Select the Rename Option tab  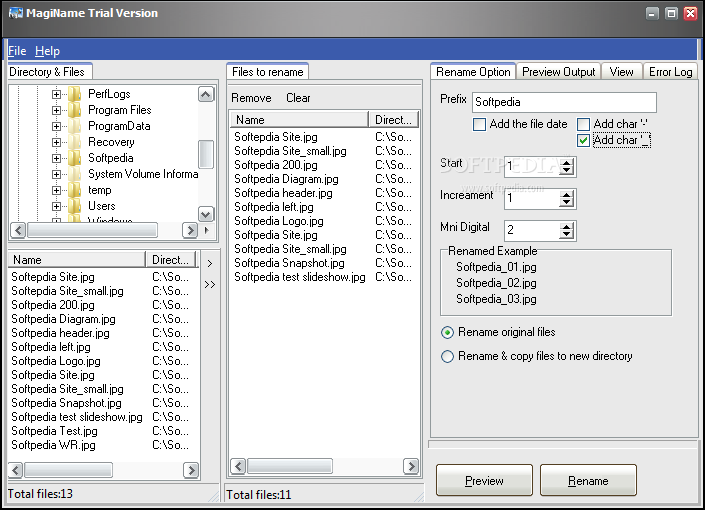(473, 72)
